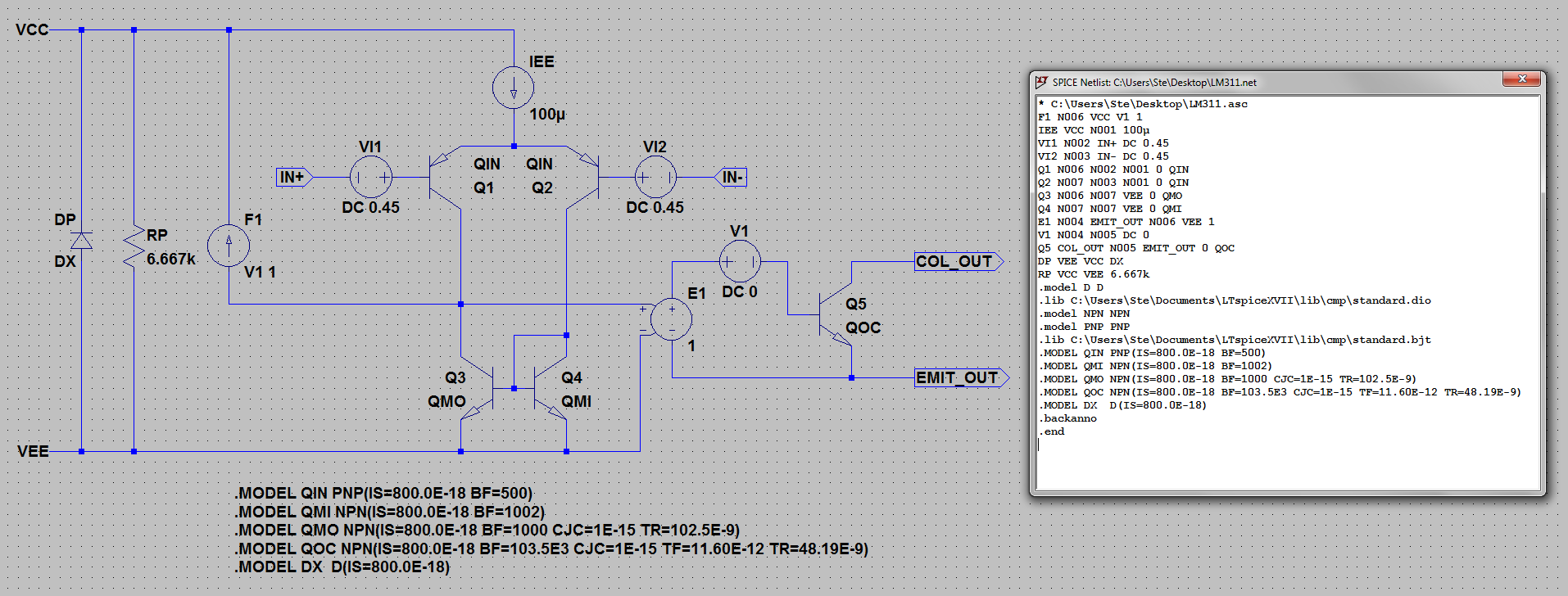The height and width of the screenshot is (596, 1568).
Task: Click the VCC net label
Action: pos(33,30)
